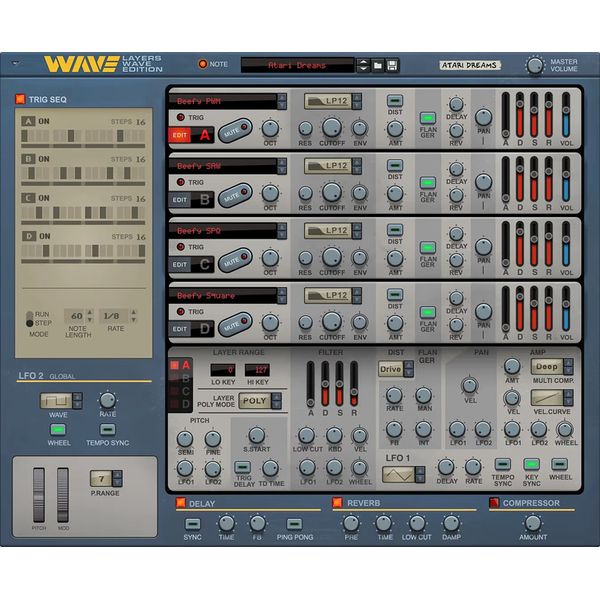Open layer A LP12 filter type selector
This screenshot has height=600, width=600.
coord(333,101)
